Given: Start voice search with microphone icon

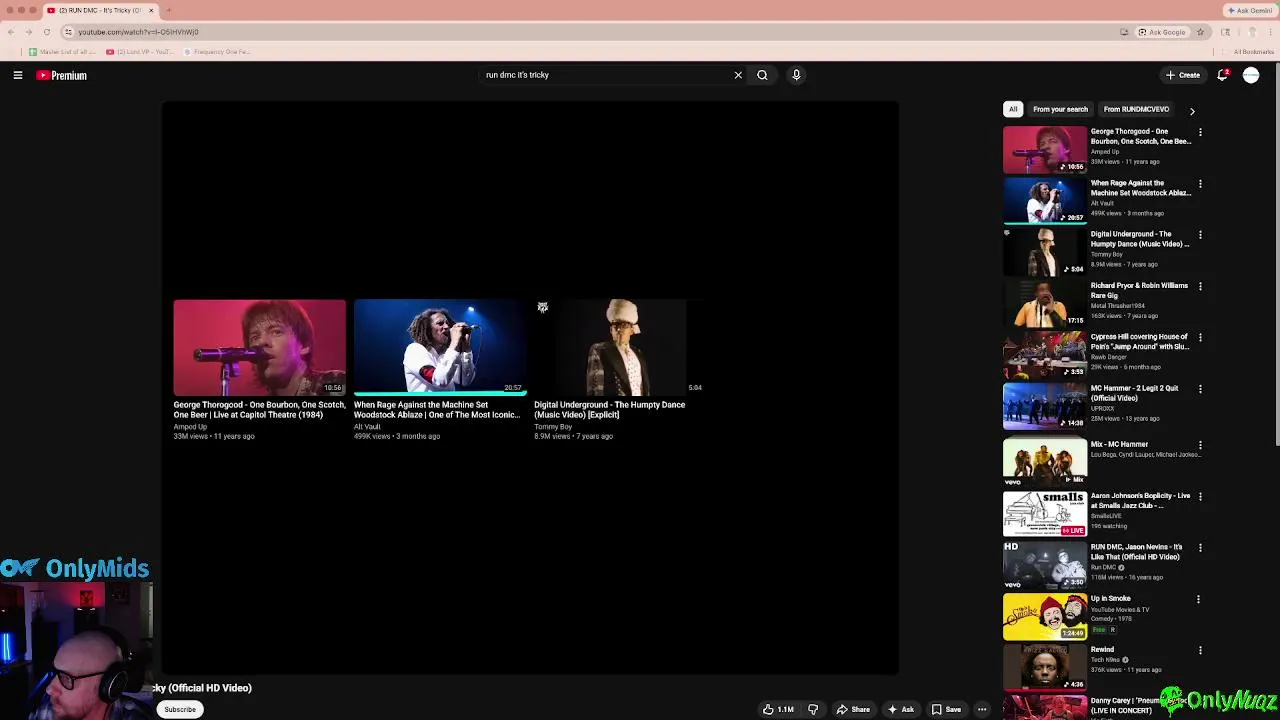Looking at the screenshot, I should [796, 75].
